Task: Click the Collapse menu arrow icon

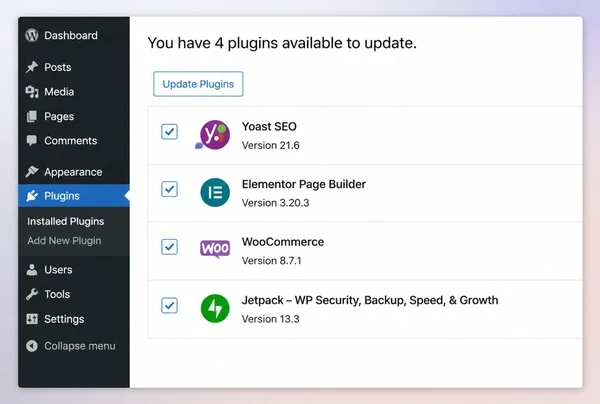Action: tap(32, 346)
